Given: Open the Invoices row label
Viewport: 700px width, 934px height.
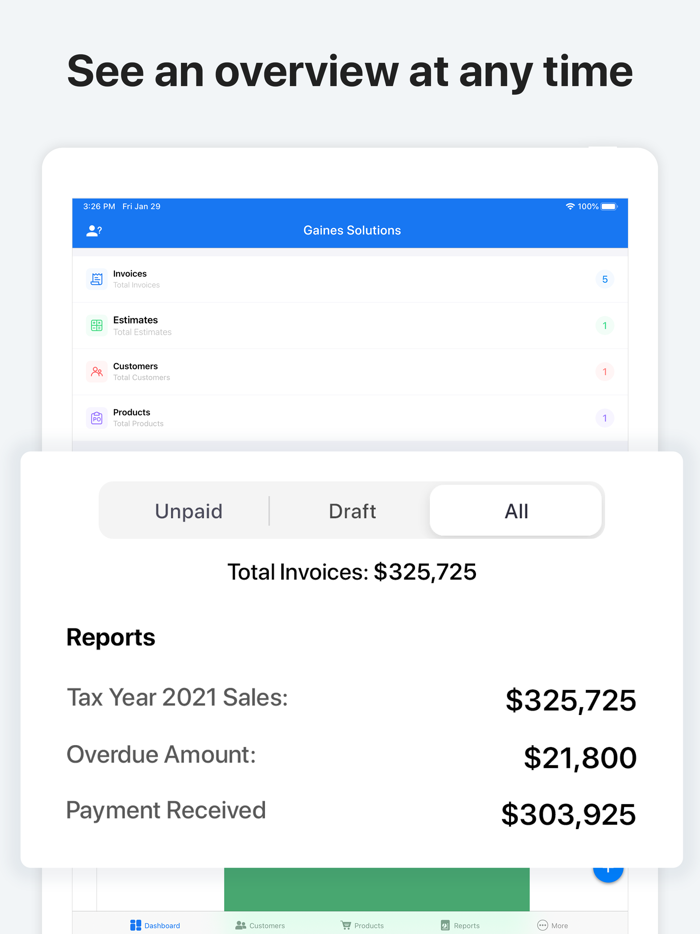Looking at the screenshot, I should point(130,273).
